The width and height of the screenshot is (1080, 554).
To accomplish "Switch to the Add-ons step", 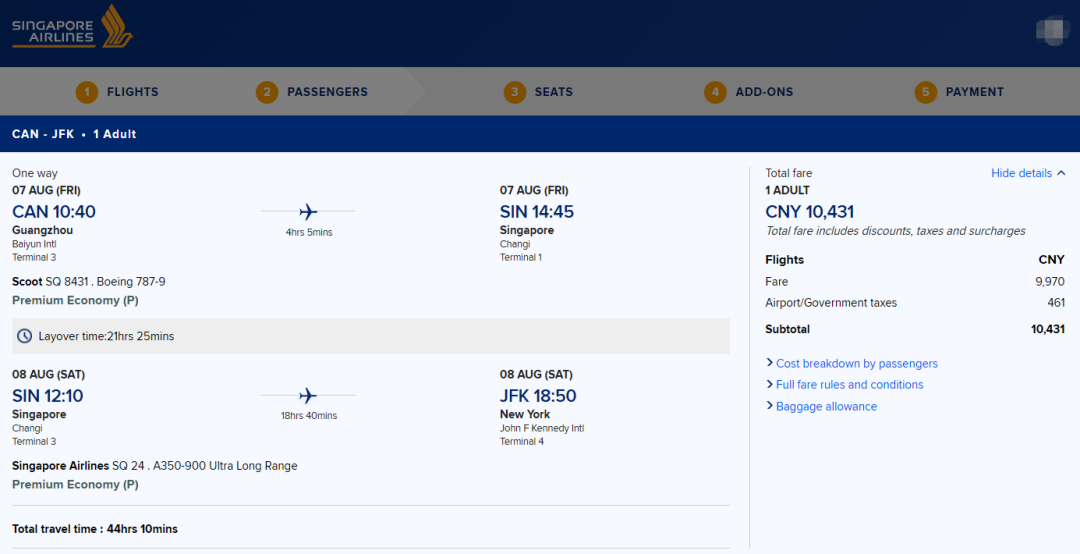I will (764, 92).
